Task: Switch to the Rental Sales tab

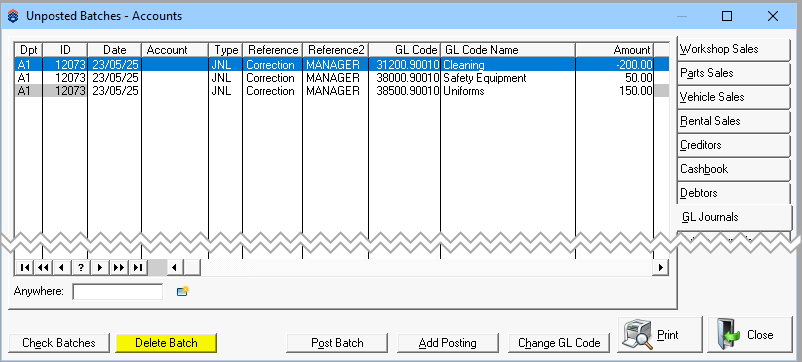Action: 733,121
